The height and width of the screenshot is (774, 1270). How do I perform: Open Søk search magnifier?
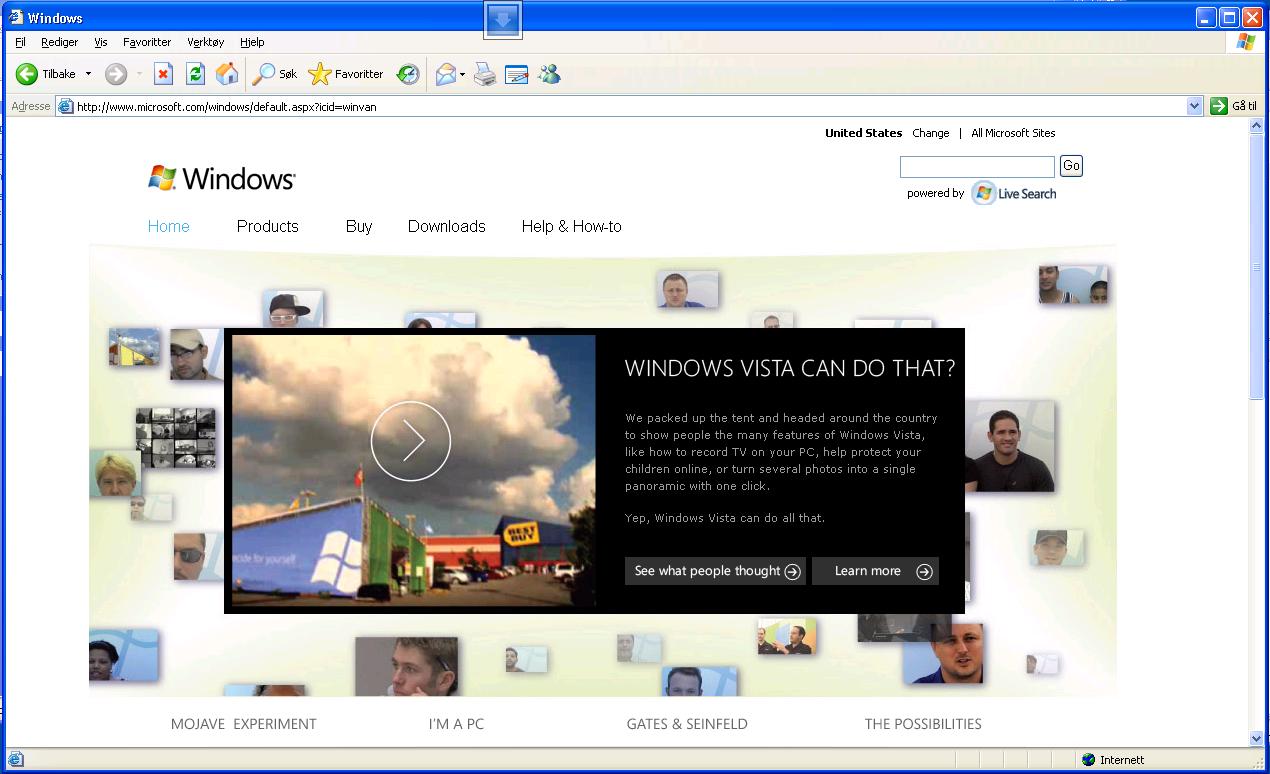[263, 74]
